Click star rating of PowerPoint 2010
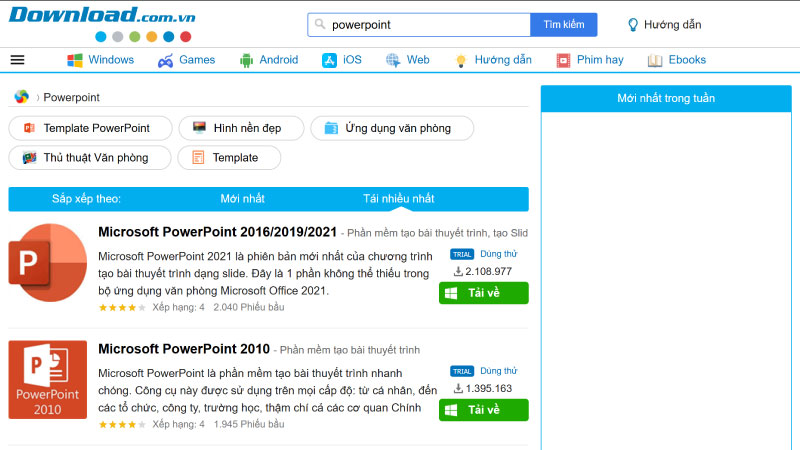This screenshot has width=800, height=450. click(x=122, y=424)
